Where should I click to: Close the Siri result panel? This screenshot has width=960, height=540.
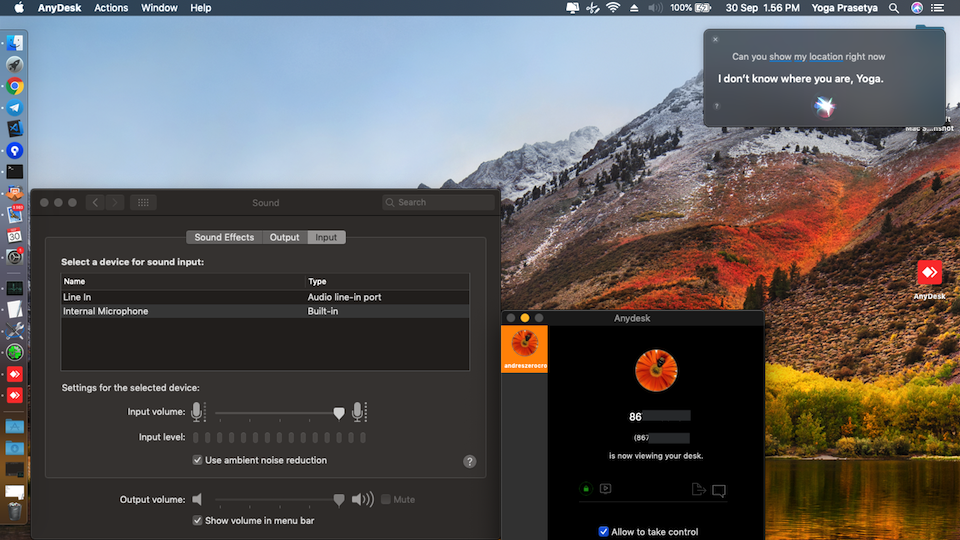coord(715,39)
